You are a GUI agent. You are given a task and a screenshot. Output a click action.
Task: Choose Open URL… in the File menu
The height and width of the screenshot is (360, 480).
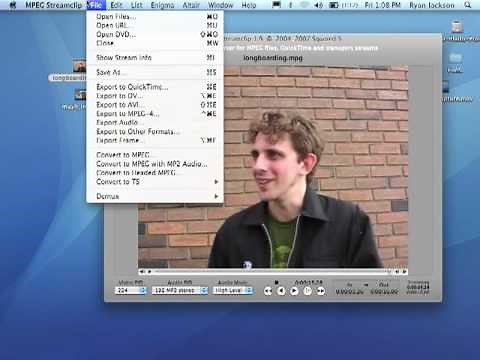155,25
